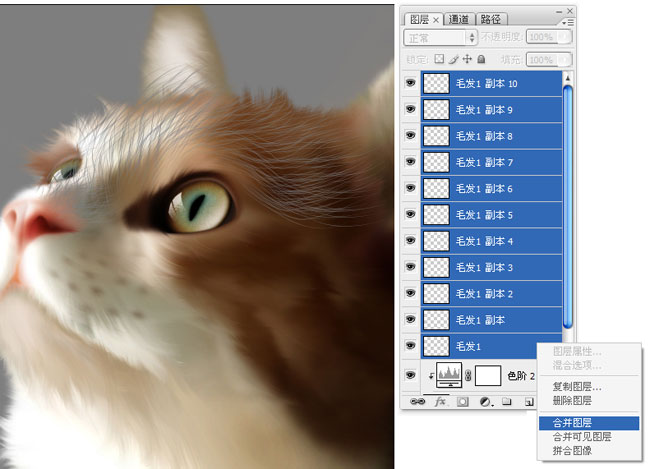This screenshot has height=469, width=650.
Task: Click the lock image pixels brush icon
Action: (x=453, y=59)
